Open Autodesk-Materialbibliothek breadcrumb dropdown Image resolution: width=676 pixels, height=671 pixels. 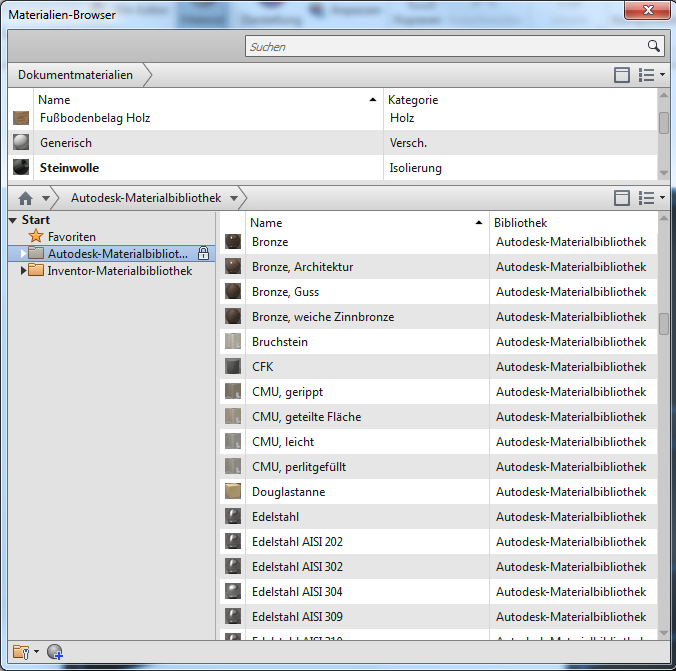[x=234, y=198]
